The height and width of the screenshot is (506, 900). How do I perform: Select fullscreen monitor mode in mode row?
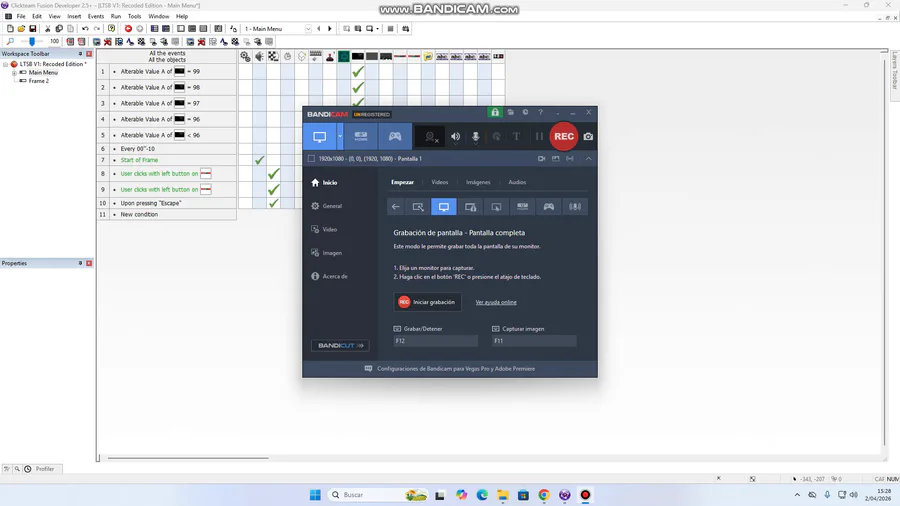444,207
